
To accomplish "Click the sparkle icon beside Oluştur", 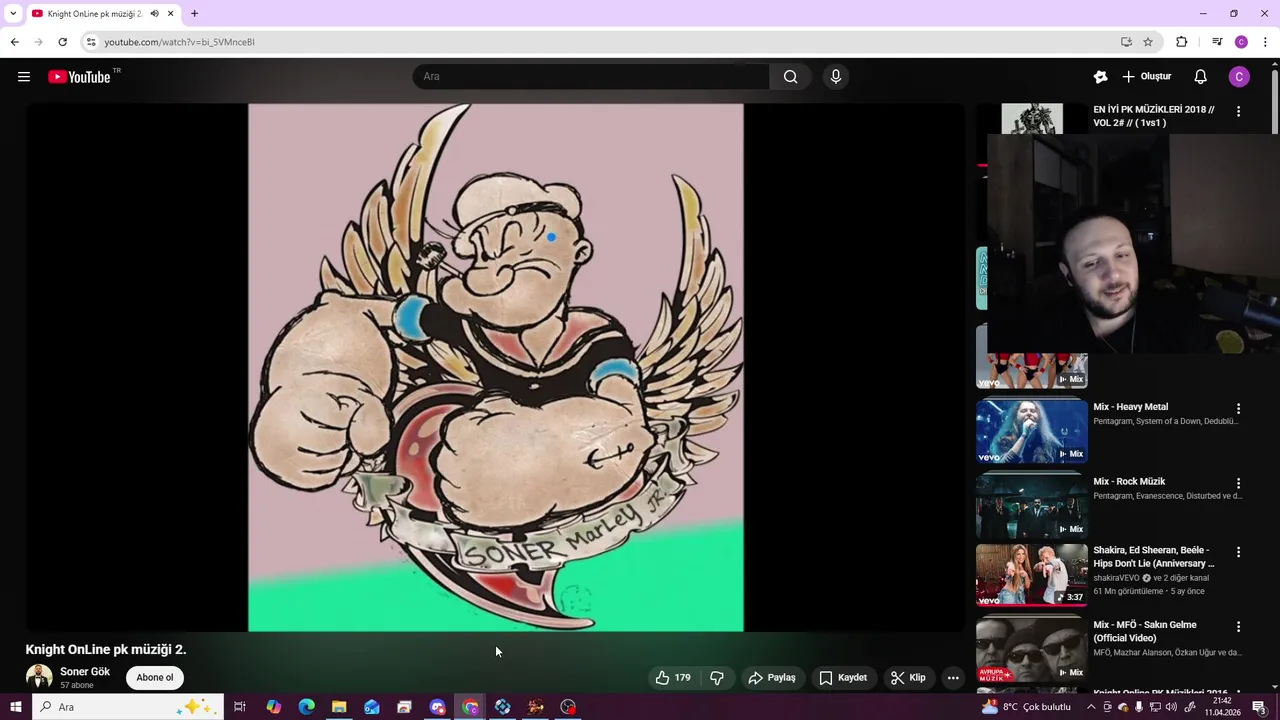I will [1100, 77].
